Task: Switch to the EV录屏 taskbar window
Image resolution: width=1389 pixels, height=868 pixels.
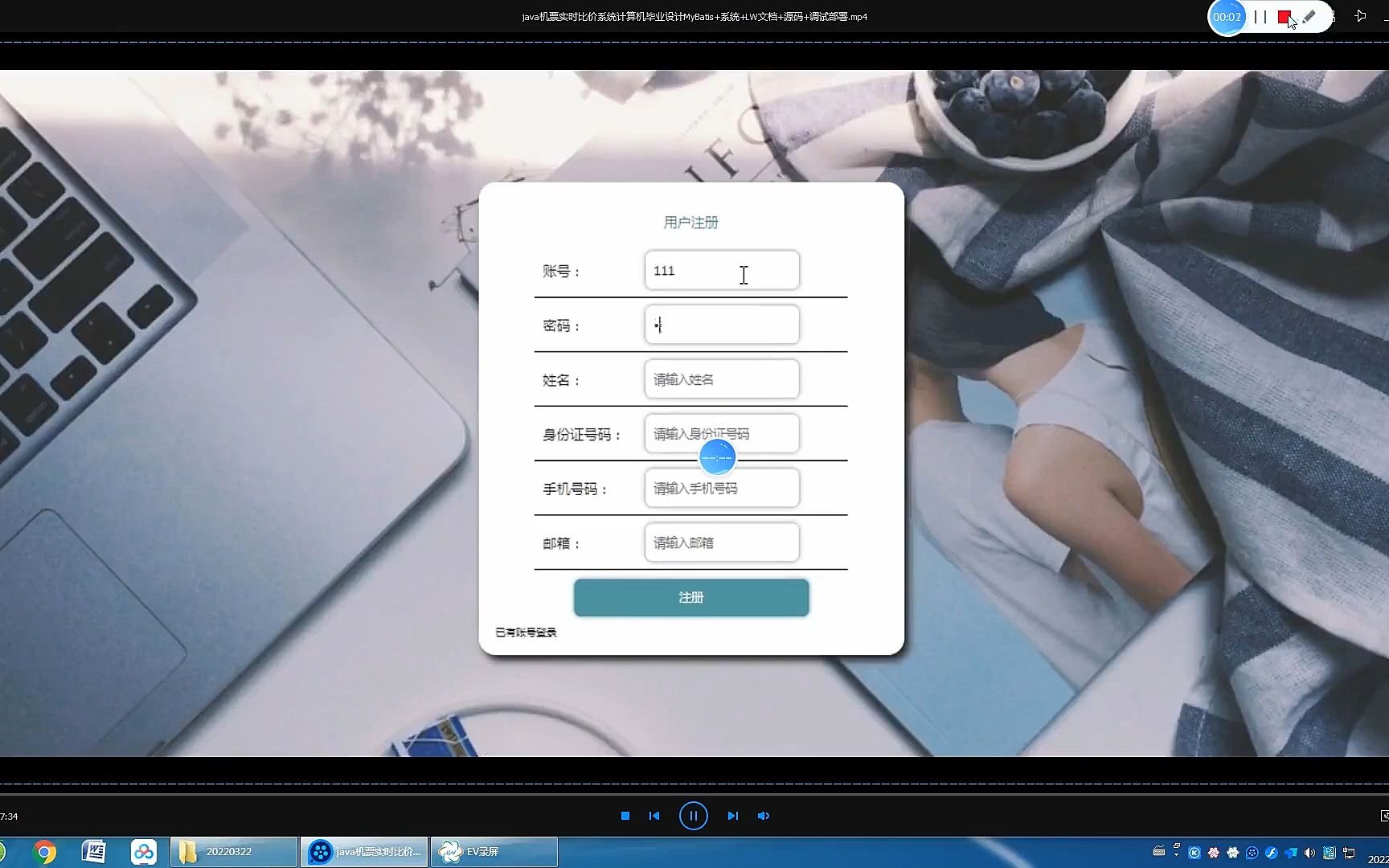Action: pos(494,852)
